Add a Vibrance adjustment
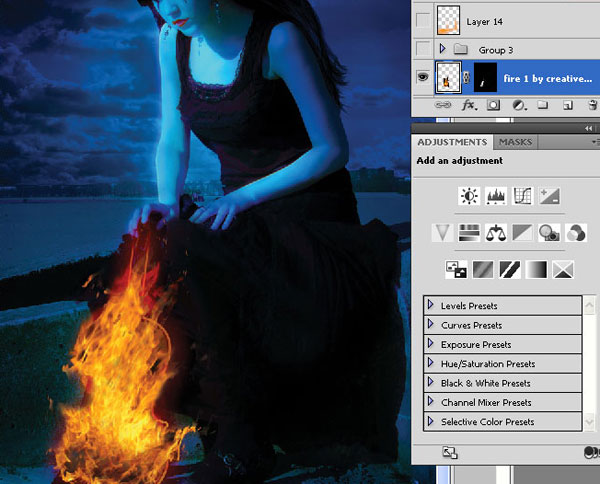Screen dimensions: 600x484 click(442, 233)
